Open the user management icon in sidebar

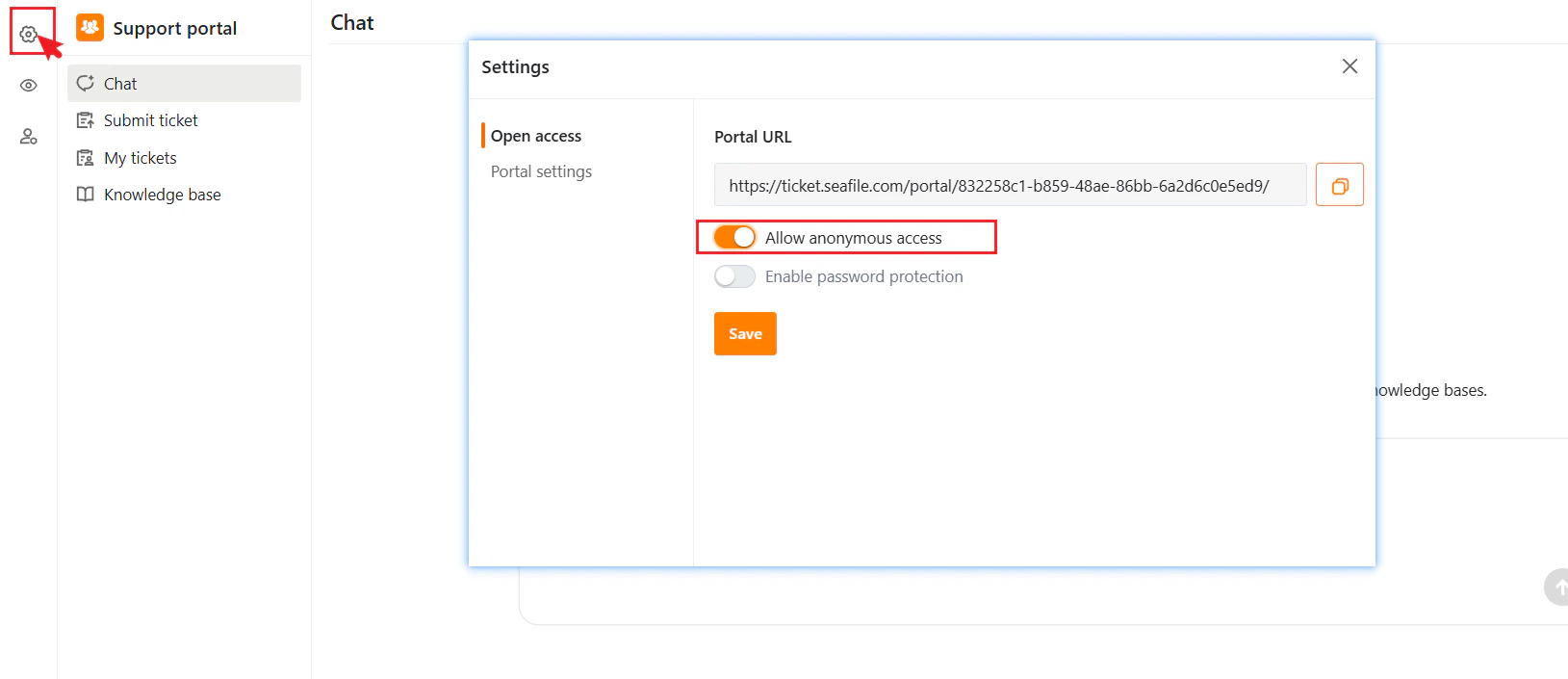pos(29,137)
